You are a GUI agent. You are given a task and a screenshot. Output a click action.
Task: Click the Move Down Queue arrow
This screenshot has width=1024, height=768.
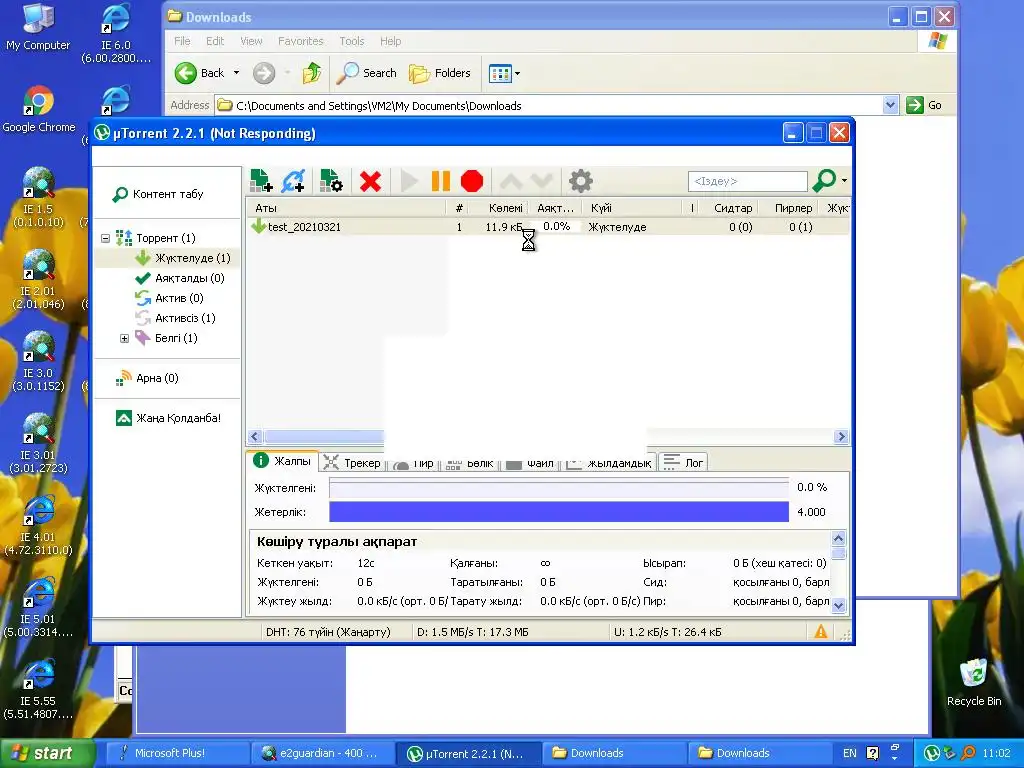[542, 181]
